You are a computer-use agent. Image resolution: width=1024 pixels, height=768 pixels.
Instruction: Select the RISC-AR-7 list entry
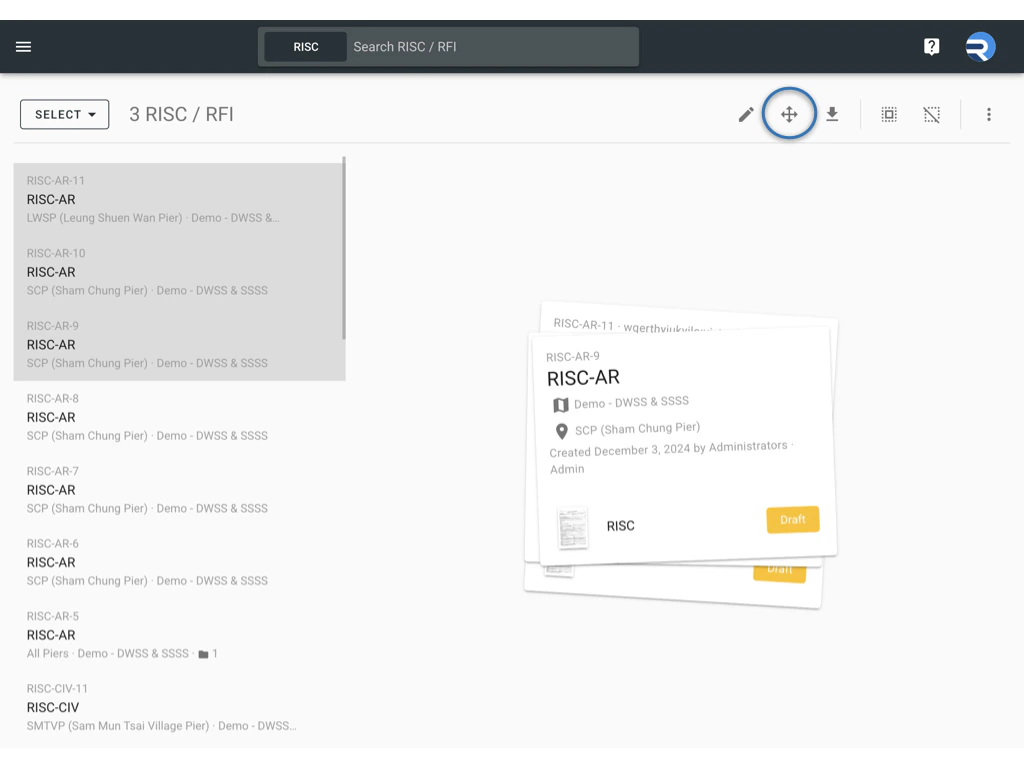179,489
